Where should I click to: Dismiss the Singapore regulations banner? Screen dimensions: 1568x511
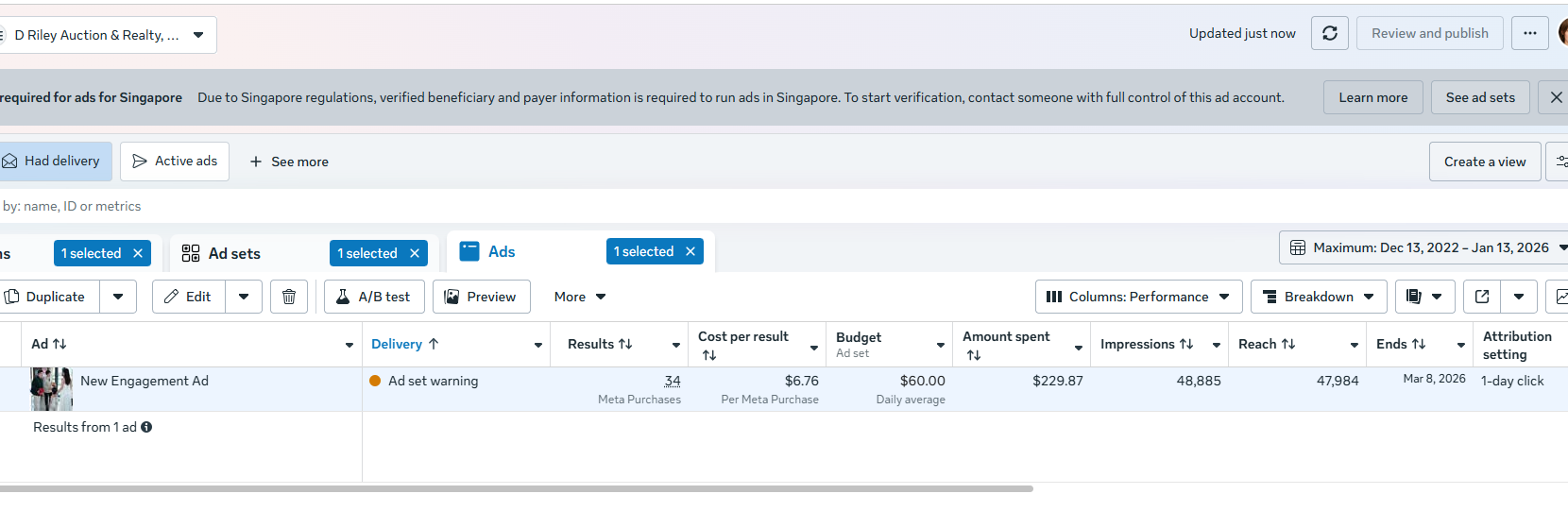[x=1556, y=97]
